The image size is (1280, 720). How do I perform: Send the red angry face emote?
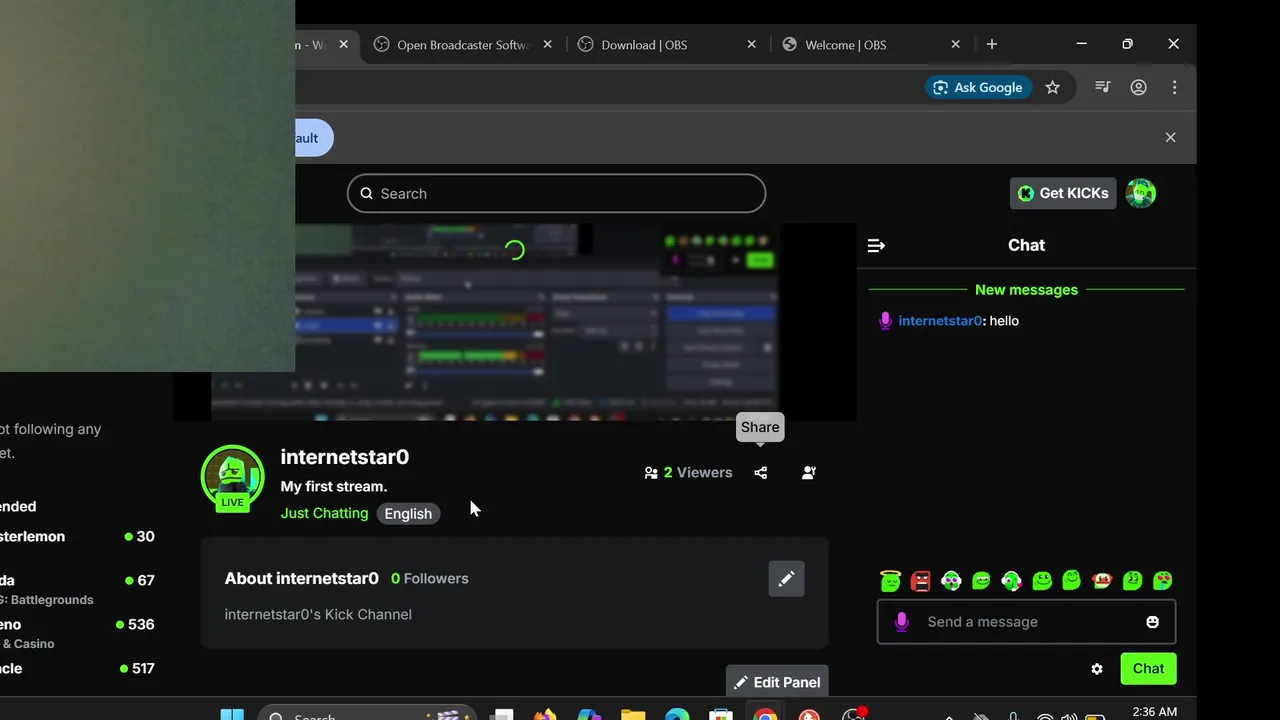point(921,580)
